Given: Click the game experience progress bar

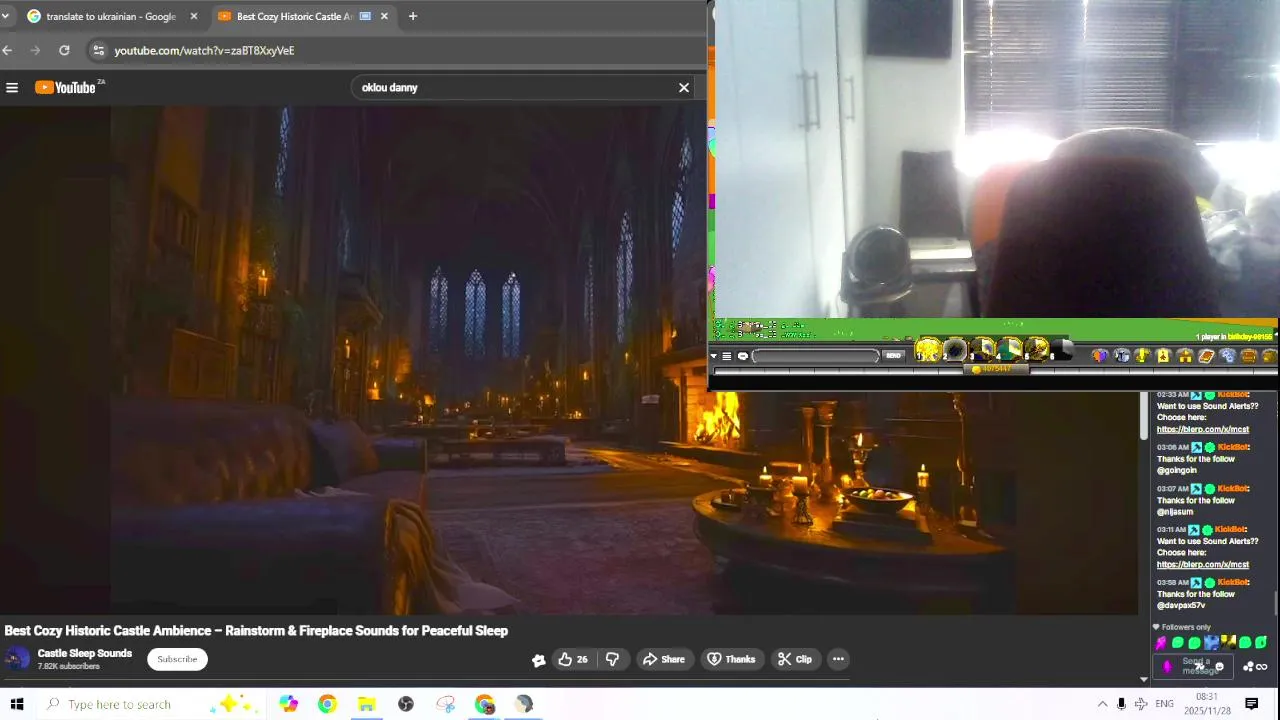Looking at the screenshot, I should 994,372.
